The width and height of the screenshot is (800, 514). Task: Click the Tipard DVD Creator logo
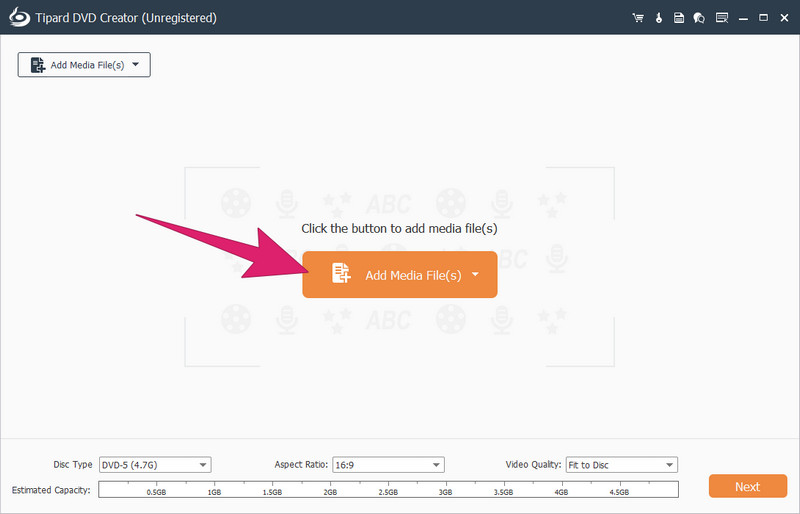coord(19,17)
